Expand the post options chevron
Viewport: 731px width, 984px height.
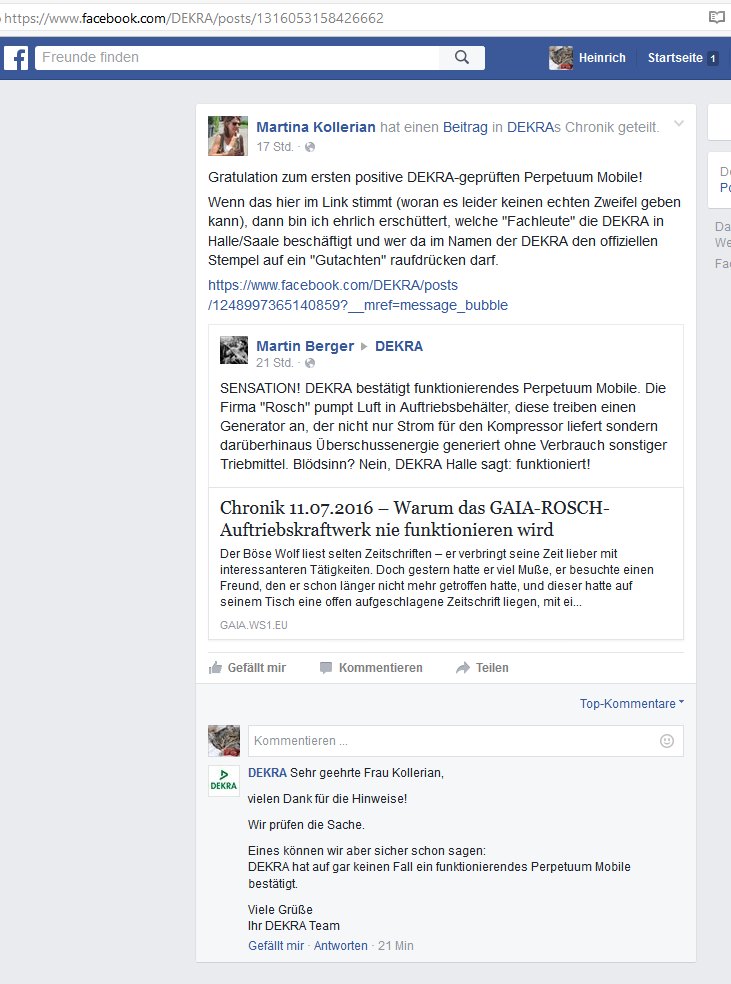pos(678,124)
